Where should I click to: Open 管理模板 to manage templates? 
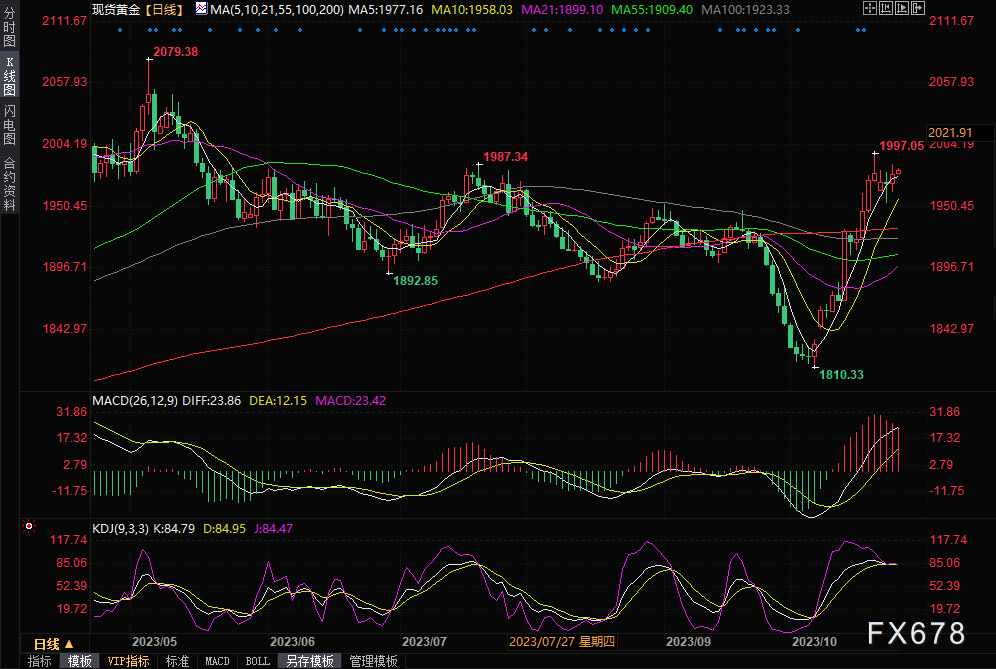[373, 661]
